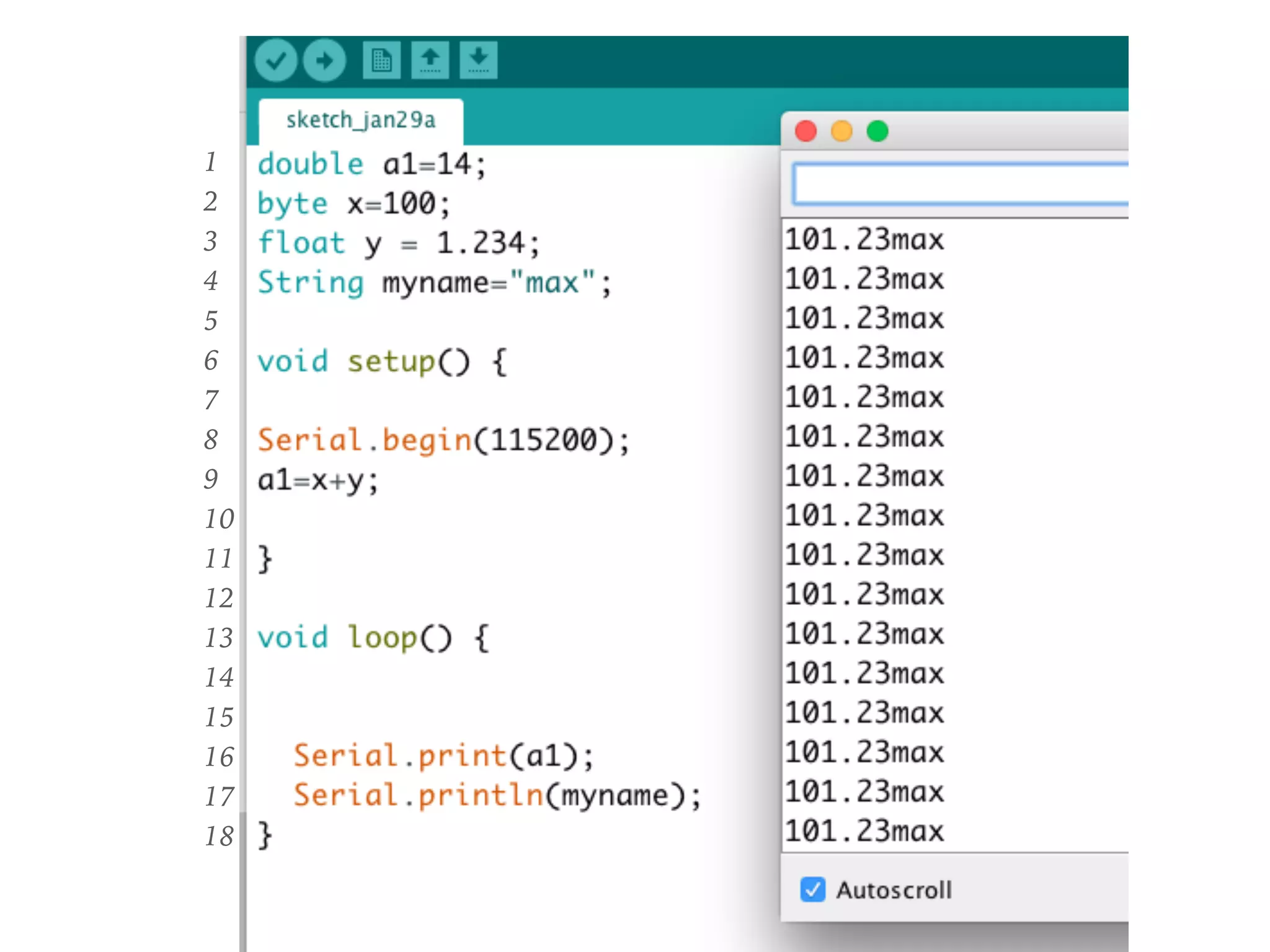1270x952 pixels.
Task: Close the serial monitor with the red button
Action: tap(806, 131)
